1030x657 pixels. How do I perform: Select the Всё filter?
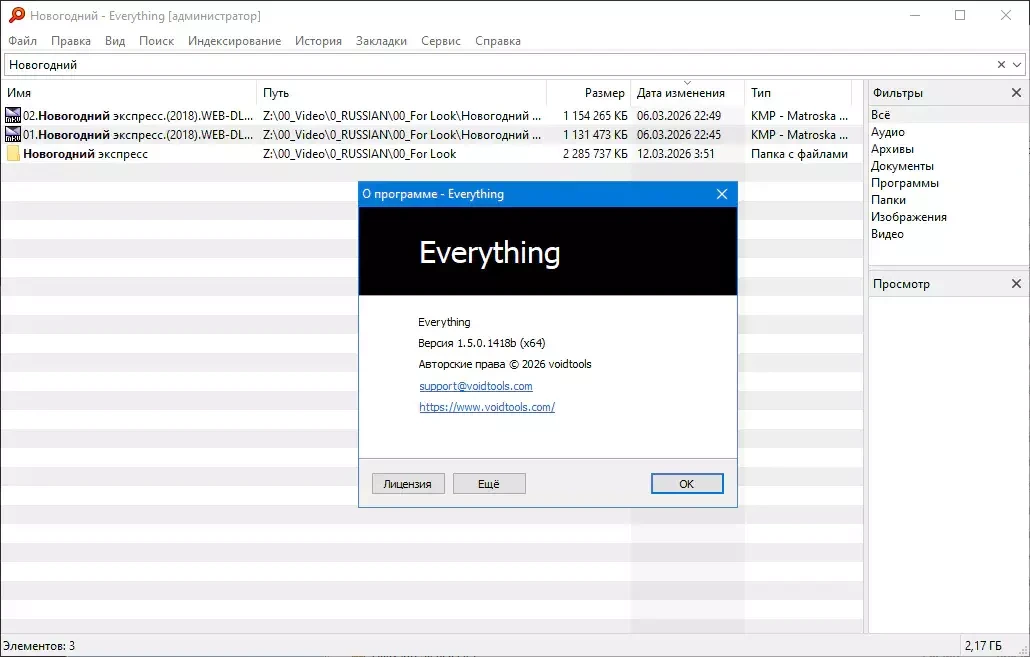pos(880,115)
